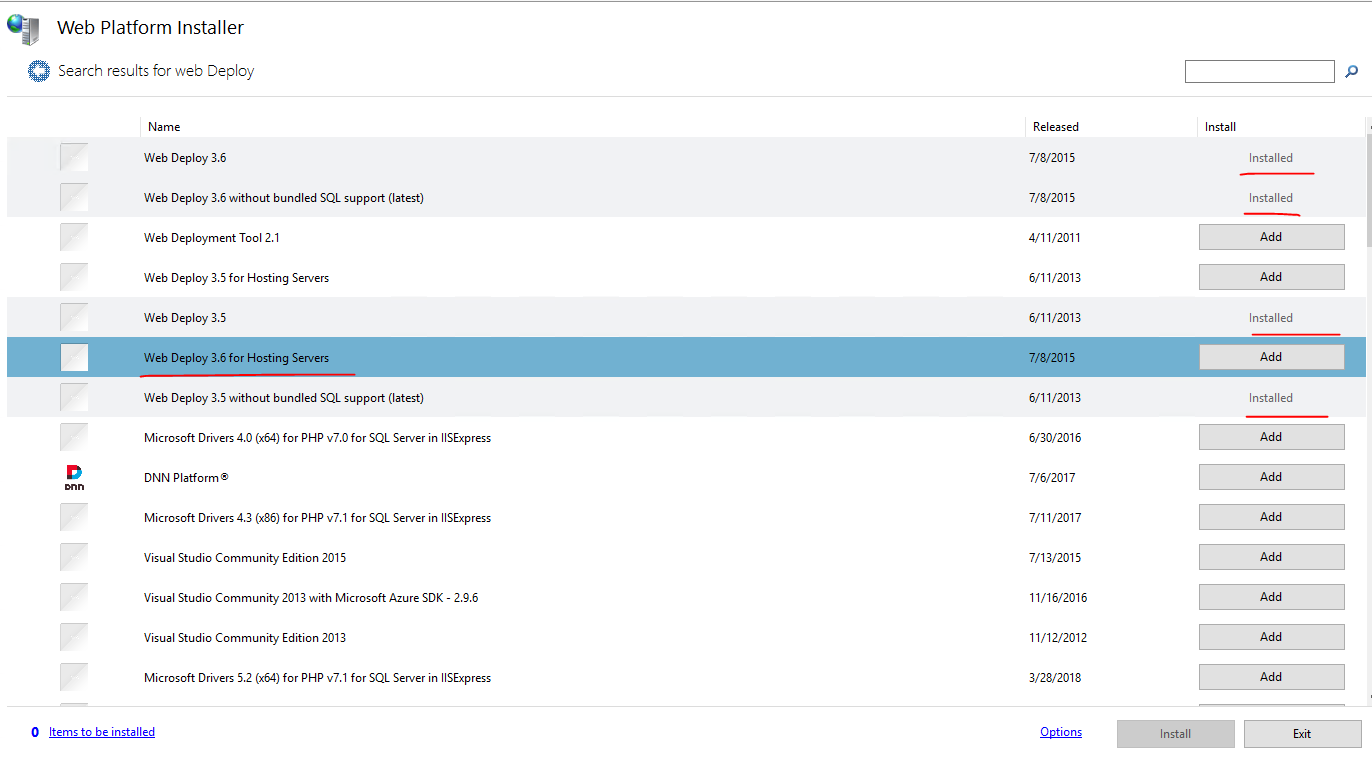Click icon of Web Deploy 3.5 for Hosting Servers
1372x764 pixels.
click(74, 277)
